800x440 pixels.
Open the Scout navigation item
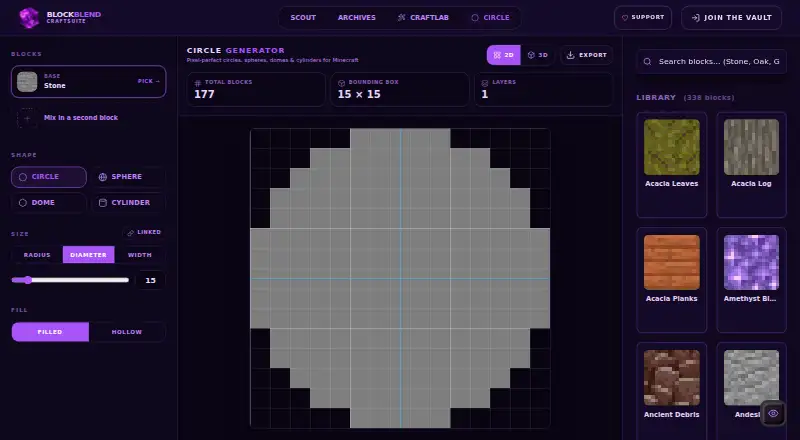point(303,17)
